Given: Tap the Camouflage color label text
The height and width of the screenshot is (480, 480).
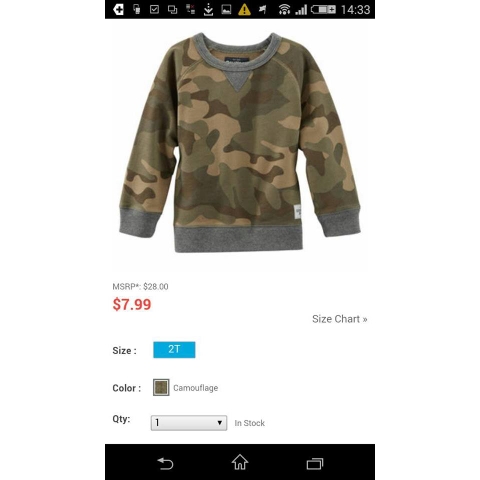Looking at the screenshot, I should [x=196, y=388].
